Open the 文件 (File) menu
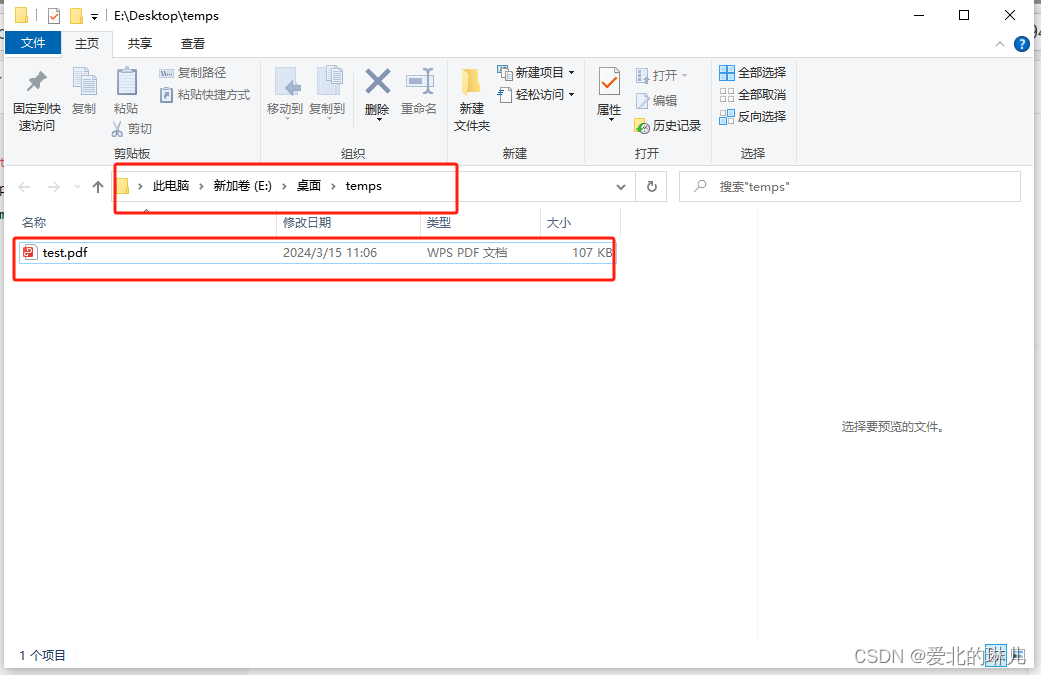Viewport: 1041px width, 675px height. coord(33,43)
